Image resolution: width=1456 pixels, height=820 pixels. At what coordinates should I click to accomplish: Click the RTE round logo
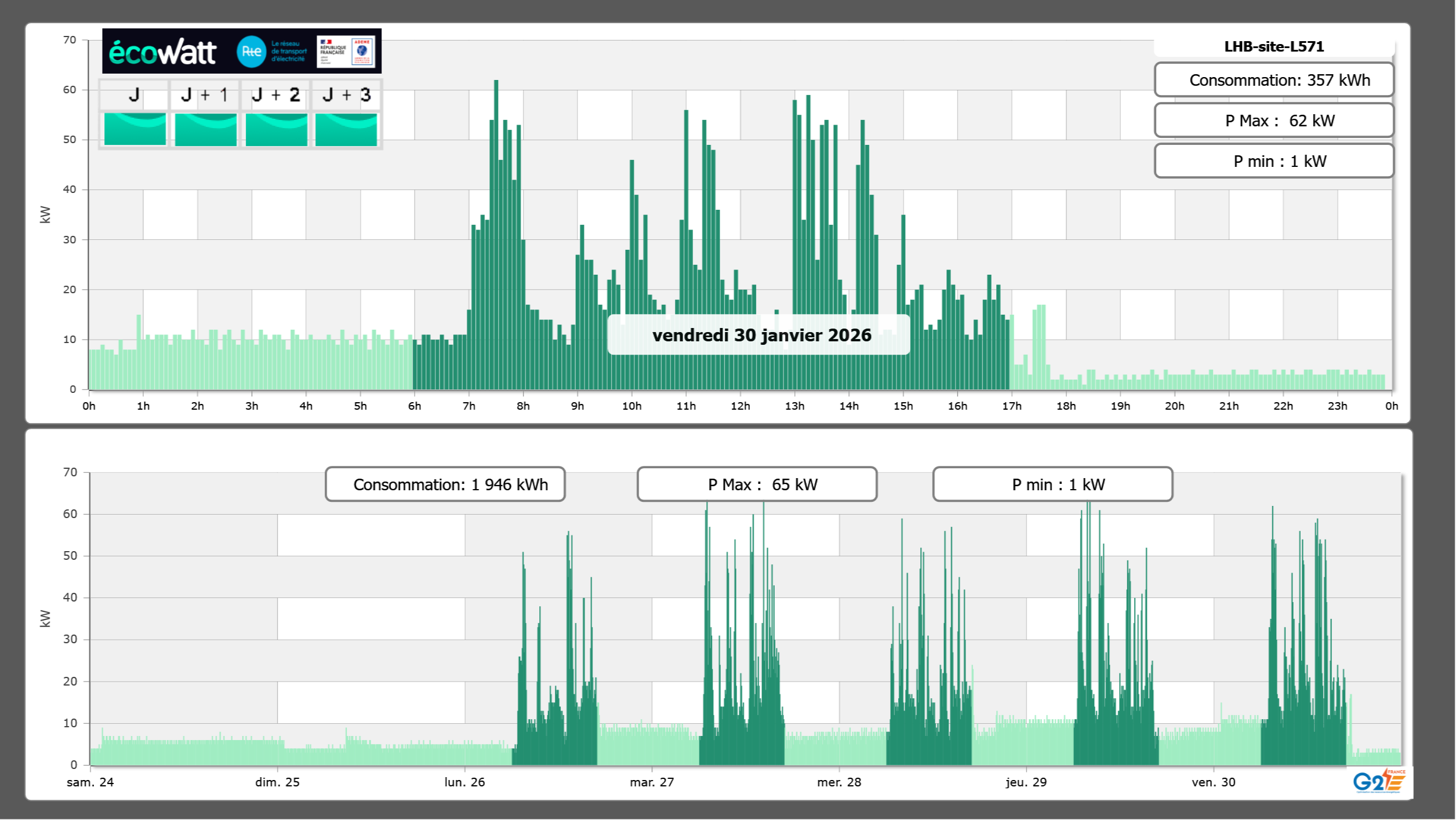click(x=251, y=52)
